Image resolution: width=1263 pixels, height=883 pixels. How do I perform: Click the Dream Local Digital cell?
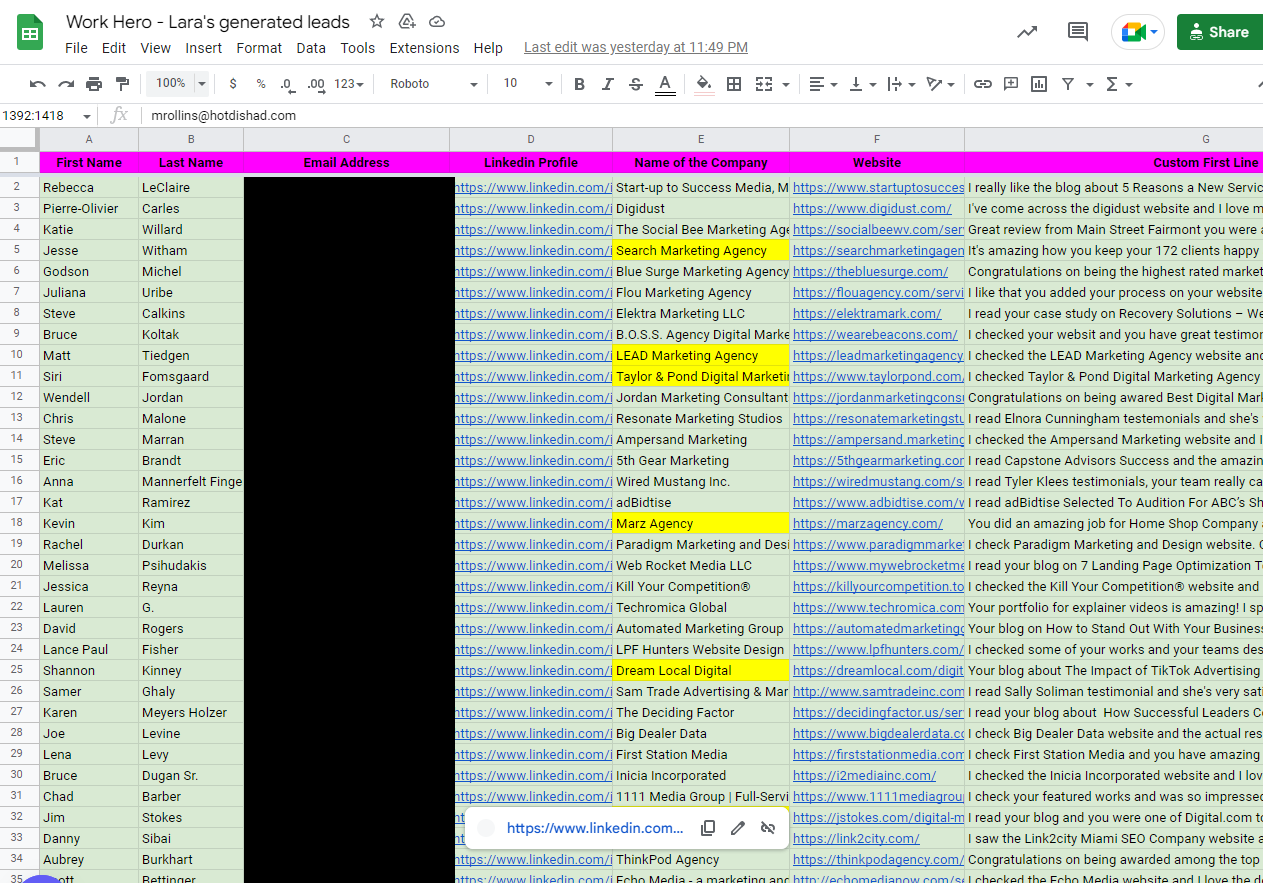point(701,671)
